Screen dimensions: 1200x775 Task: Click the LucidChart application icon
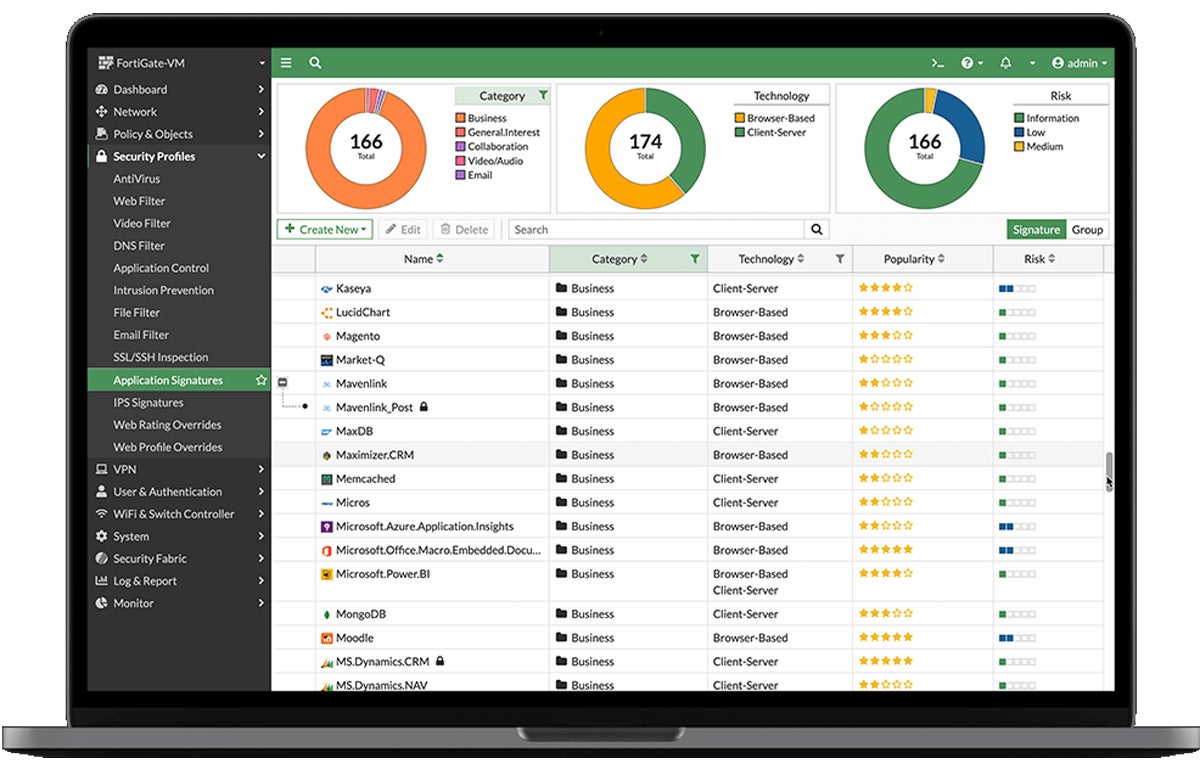[326, 312]
